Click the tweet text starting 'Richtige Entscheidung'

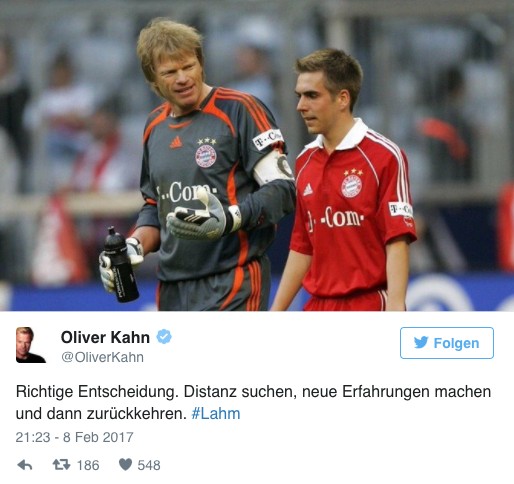(x=253, y=402)
